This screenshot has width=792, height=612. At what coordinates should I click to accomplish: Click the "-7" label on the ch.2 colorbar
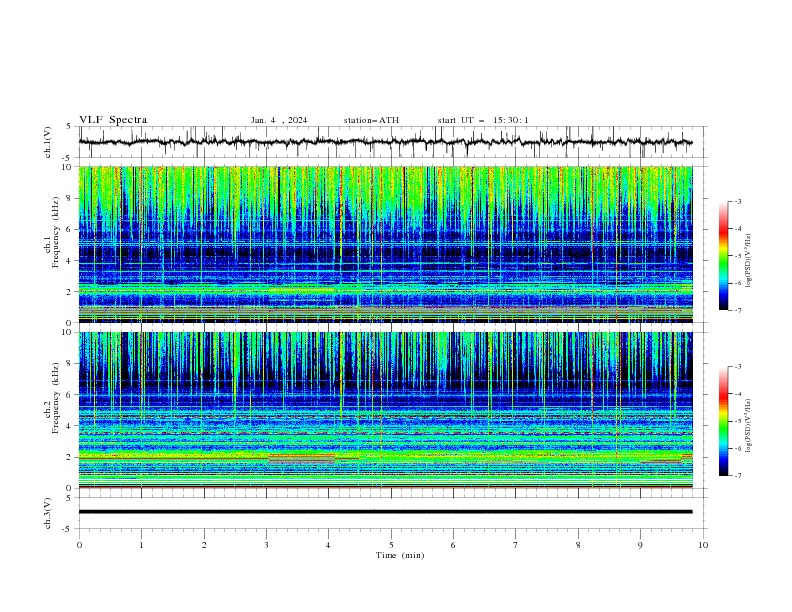738,476
